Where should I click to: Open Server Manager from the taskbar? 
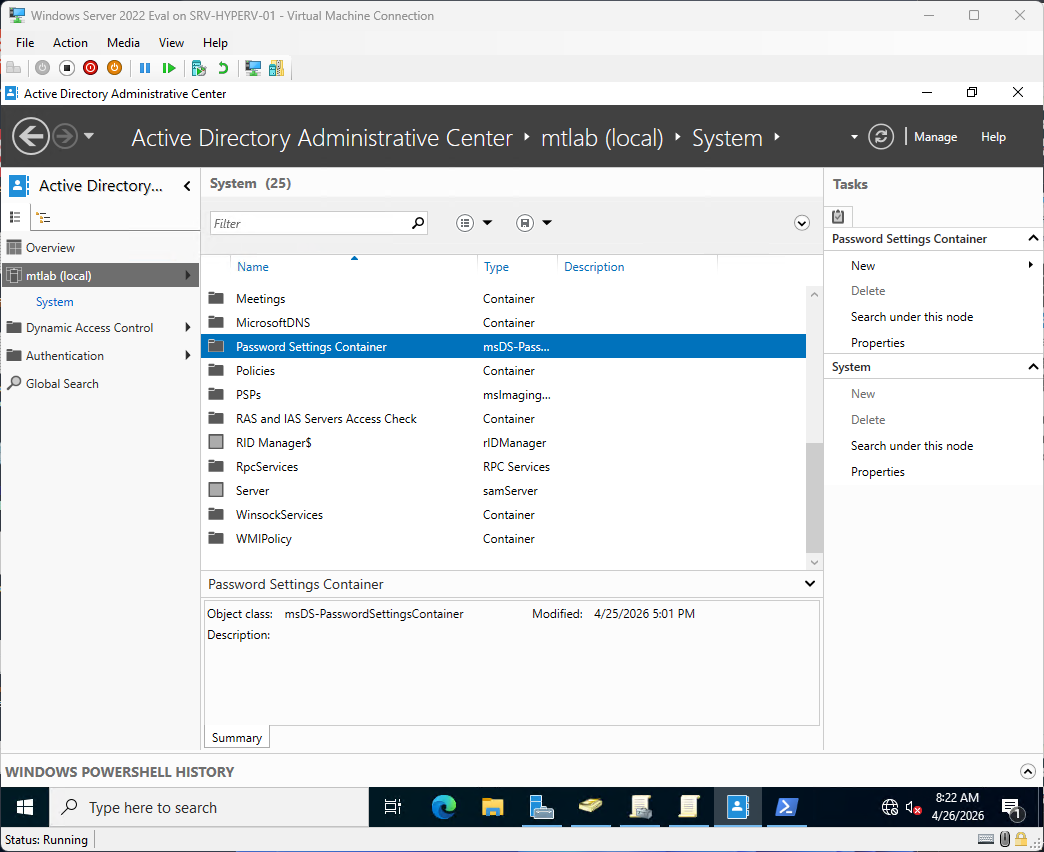pos(541,807)
